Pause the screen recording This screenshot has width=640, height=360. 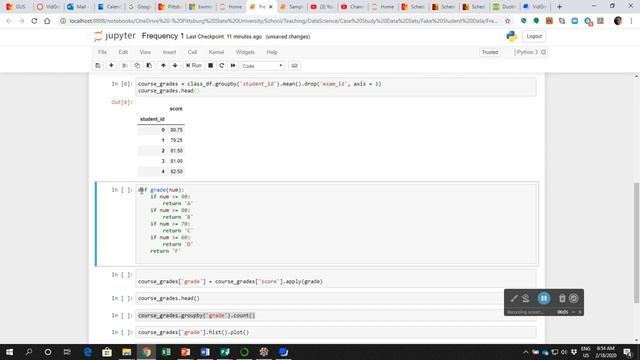click(544, 298)
